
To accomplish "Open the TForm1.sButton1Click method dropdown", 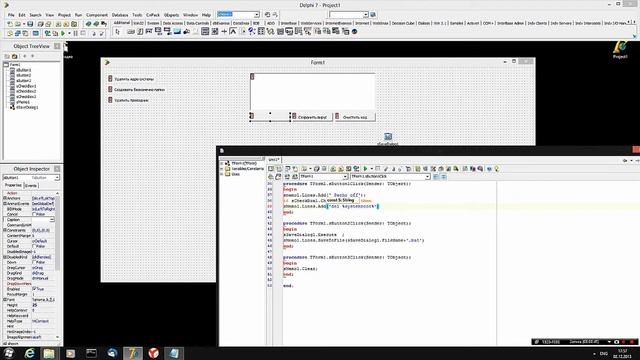I will coord(427,177).
